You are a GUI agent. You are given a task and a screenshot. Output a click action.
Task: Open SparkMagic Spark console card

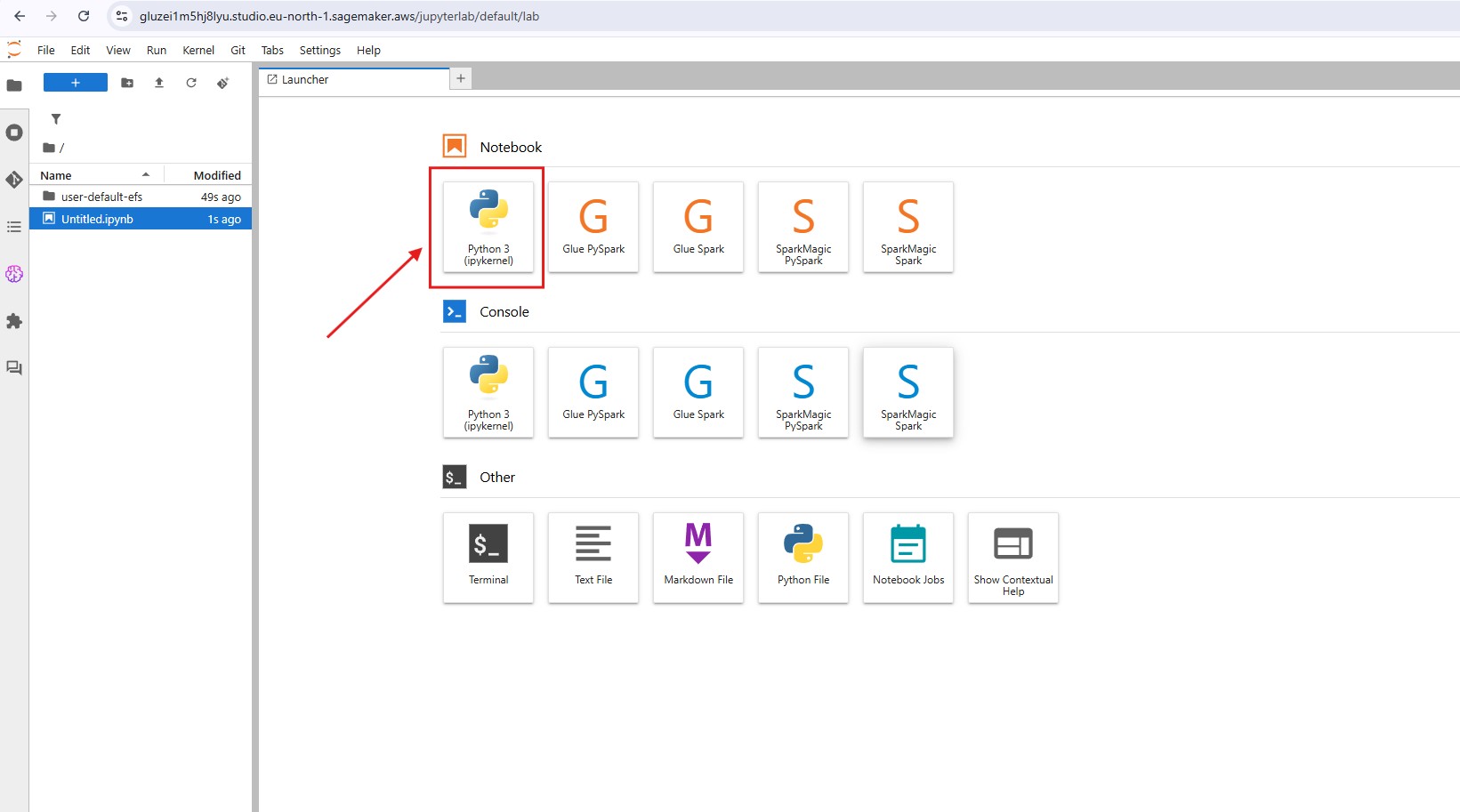coord(907,392)
